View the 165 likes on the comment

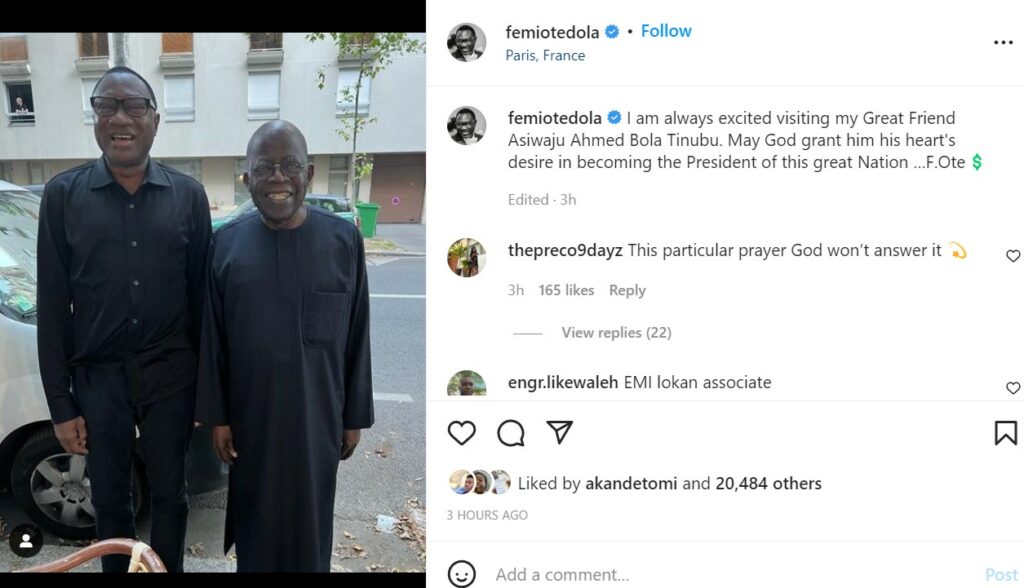click(566, 290)
